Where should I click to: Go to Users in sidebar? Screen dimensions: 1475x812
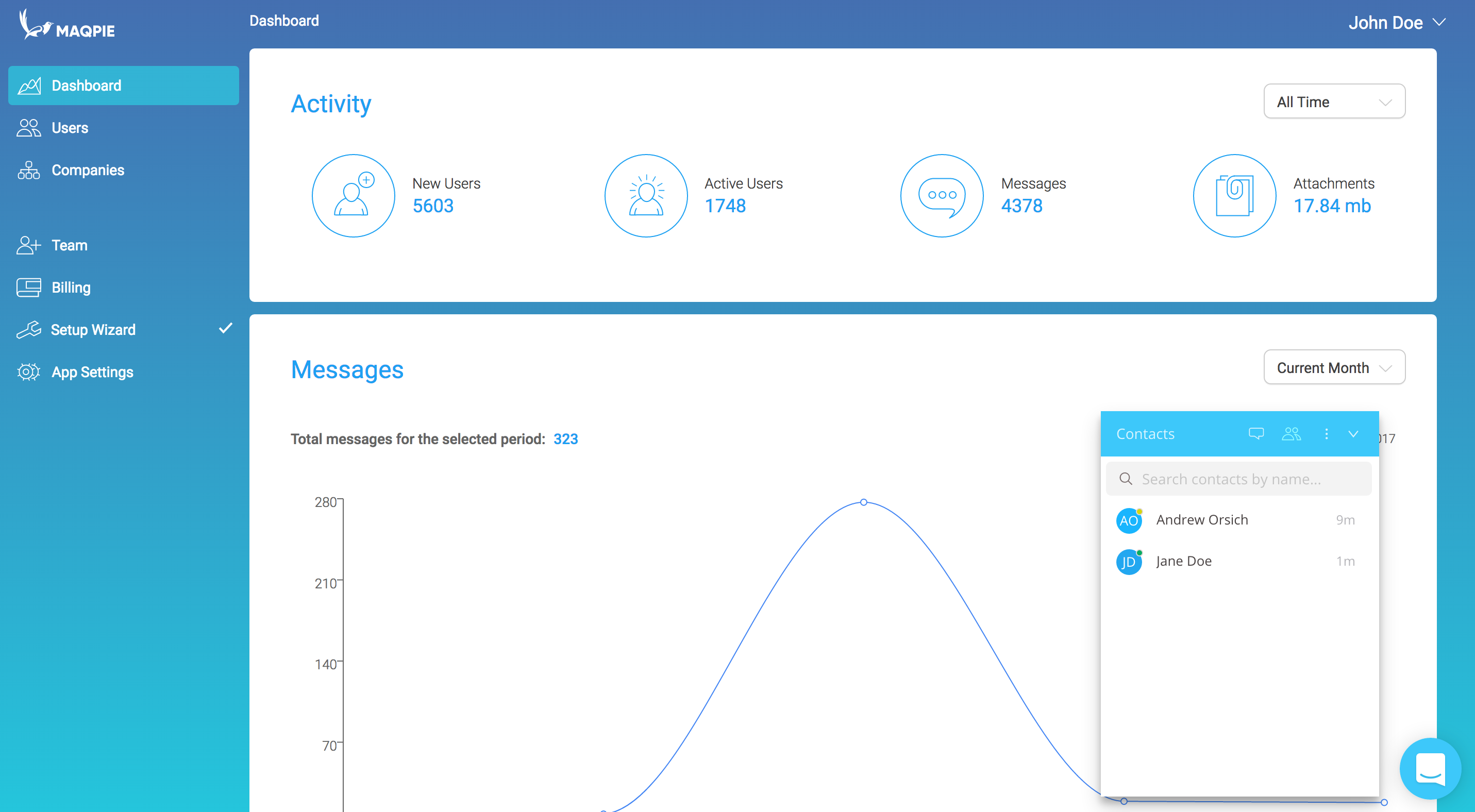coord(70,128)
